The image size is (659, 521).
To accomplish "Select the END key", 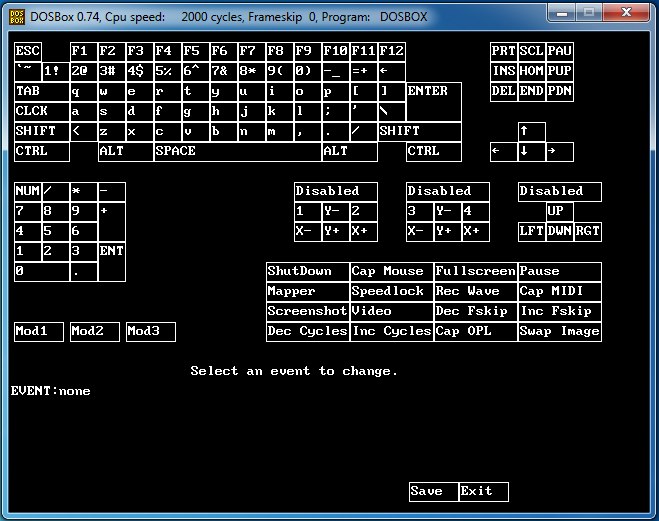I will click(x=532, y=92).
